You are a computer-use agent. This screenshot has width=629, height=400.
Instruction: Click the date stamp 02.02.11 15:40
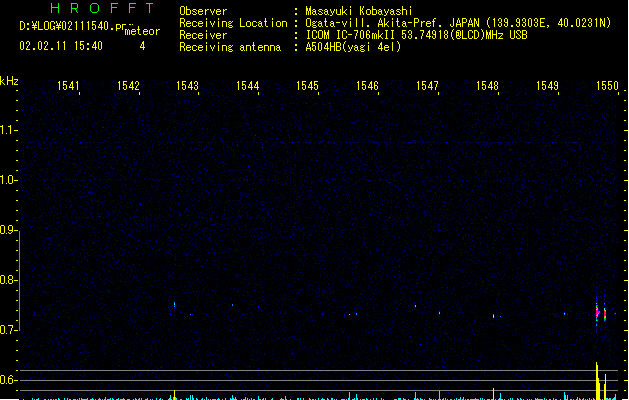coord(61,46)
